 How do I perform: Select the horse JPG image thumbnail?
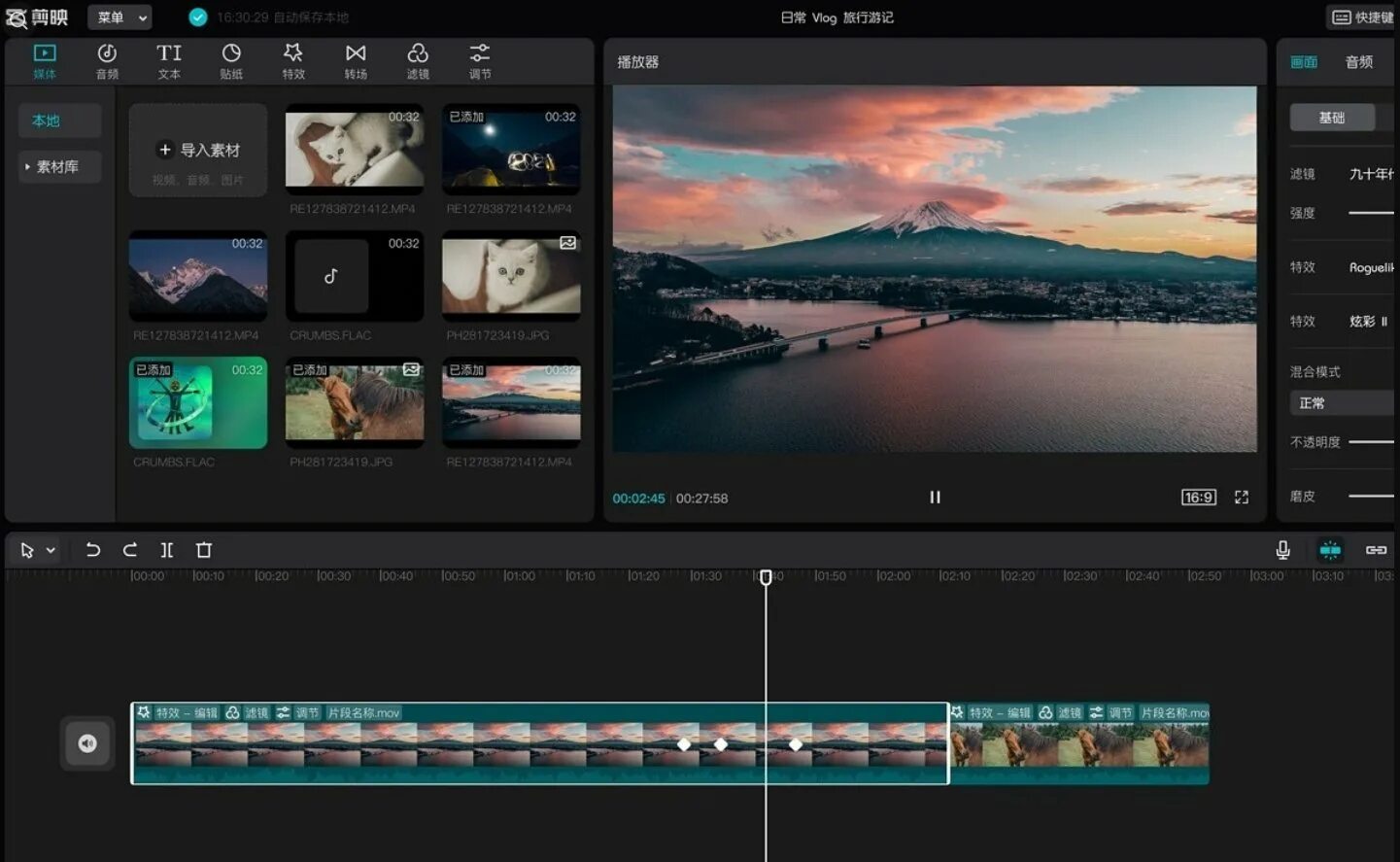coord(355,402)
